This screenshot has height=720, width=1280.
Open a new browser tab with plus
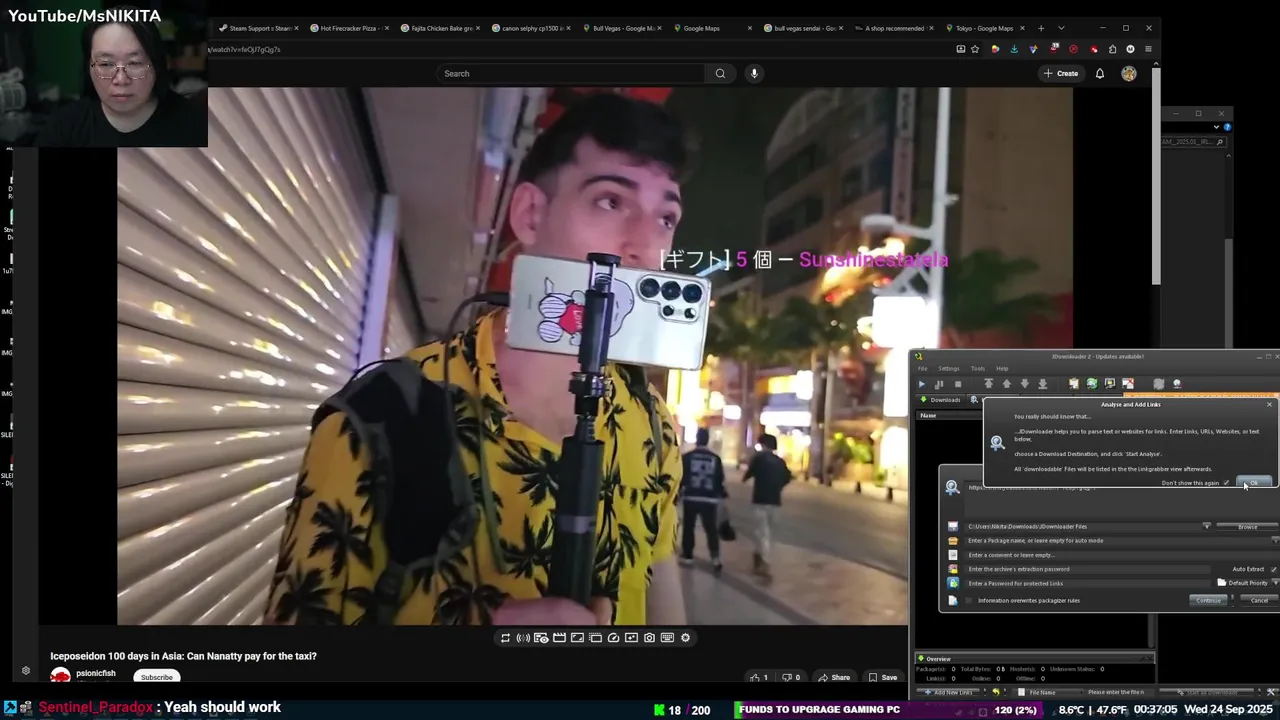point(1041,28)
